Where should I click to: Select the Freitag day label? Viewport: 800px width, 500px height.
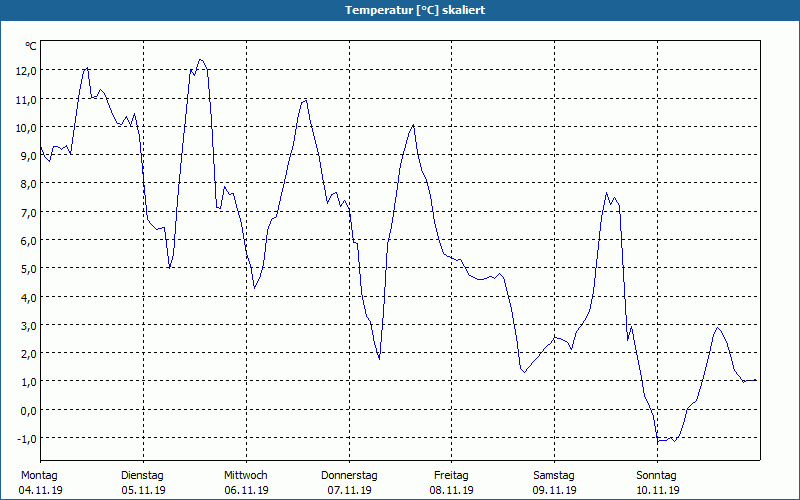click(x=451, y=476)
